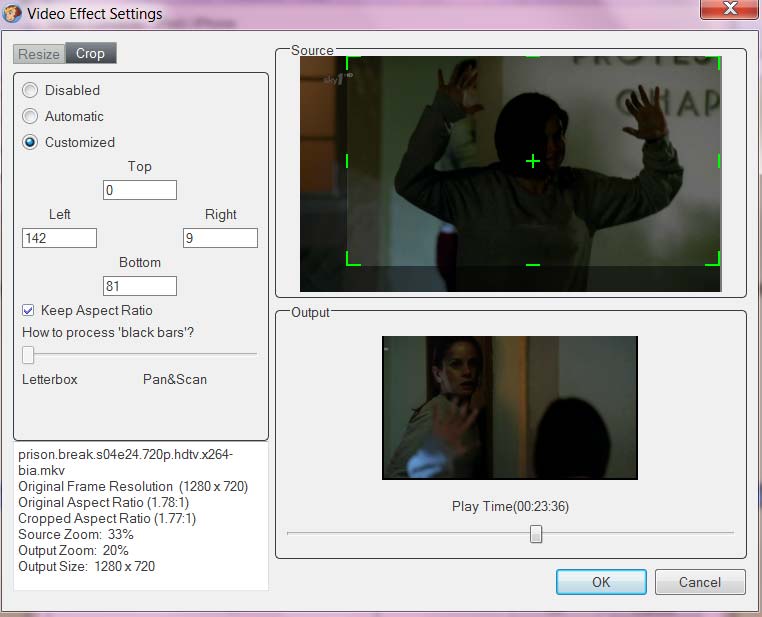Click the Cancel button
This screenshot has height=617, width=762.
[x=700, y=582]
